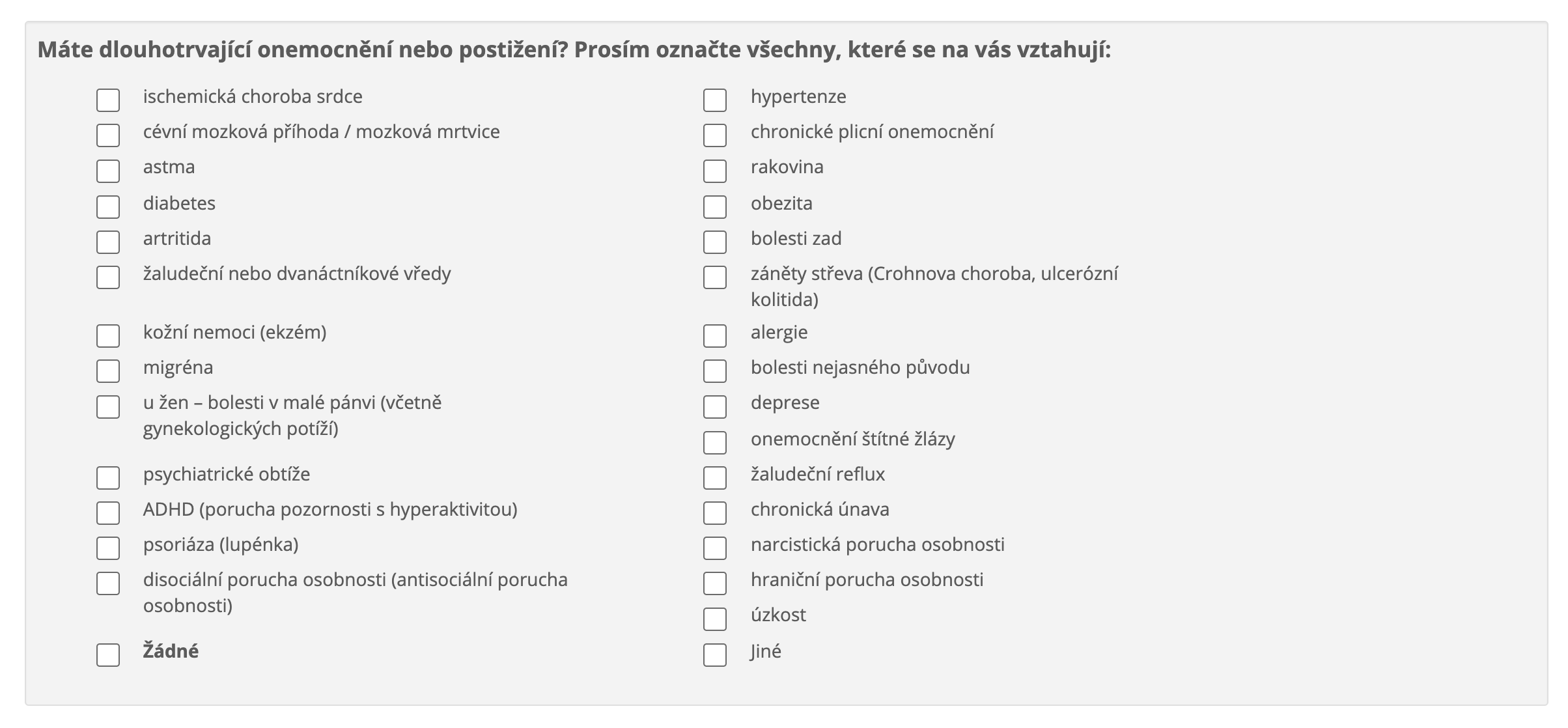Tick the 'hypertenze' checkbox
Image resolution: width=1568 pixels, height=728 pixels.
(715, 100)
